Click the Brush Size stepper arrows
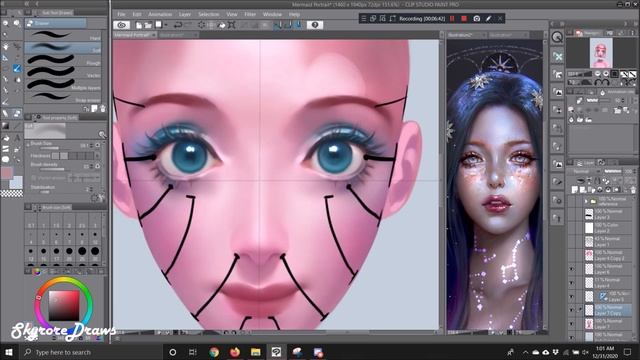The image size is (640, 360). coord(91,145)
